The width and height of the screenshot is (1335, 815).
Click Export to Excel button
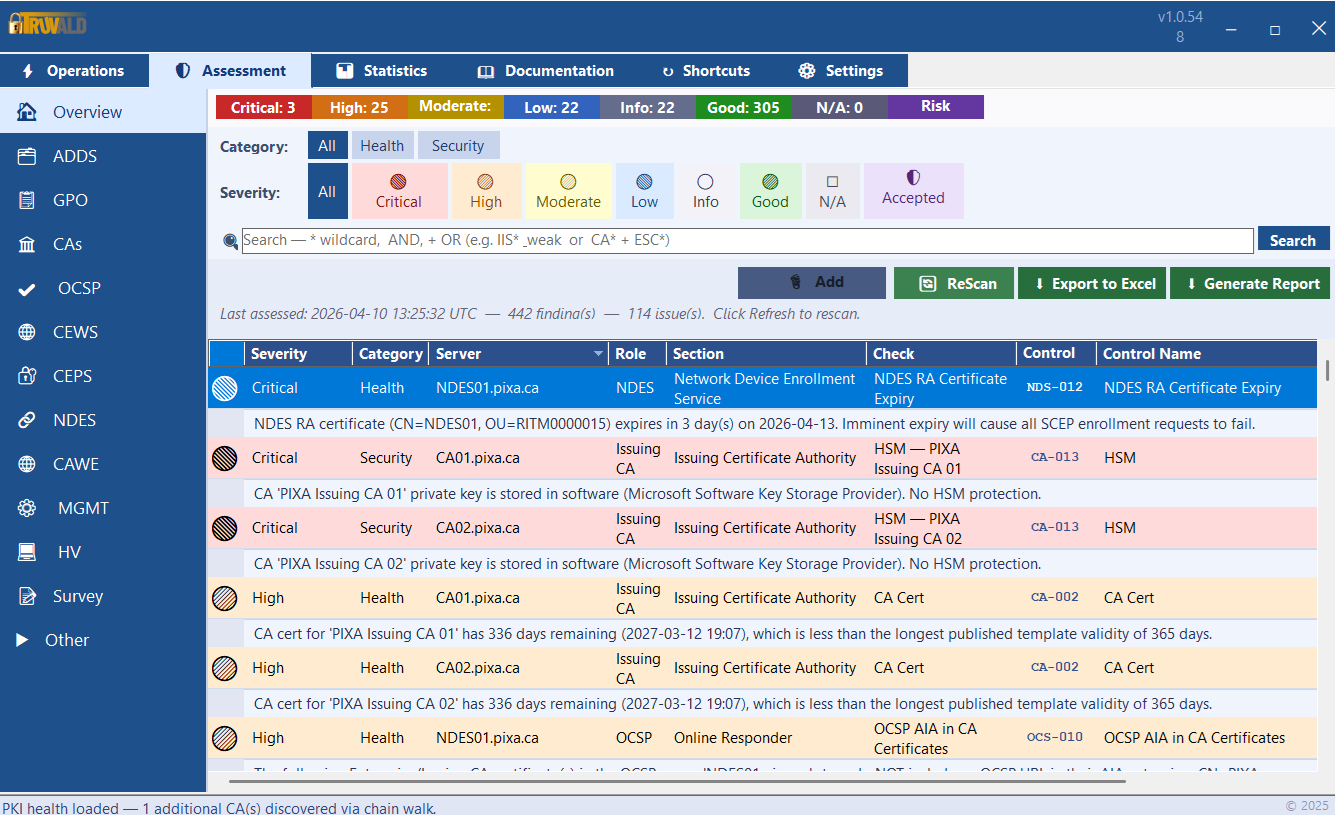point(1093,283)
